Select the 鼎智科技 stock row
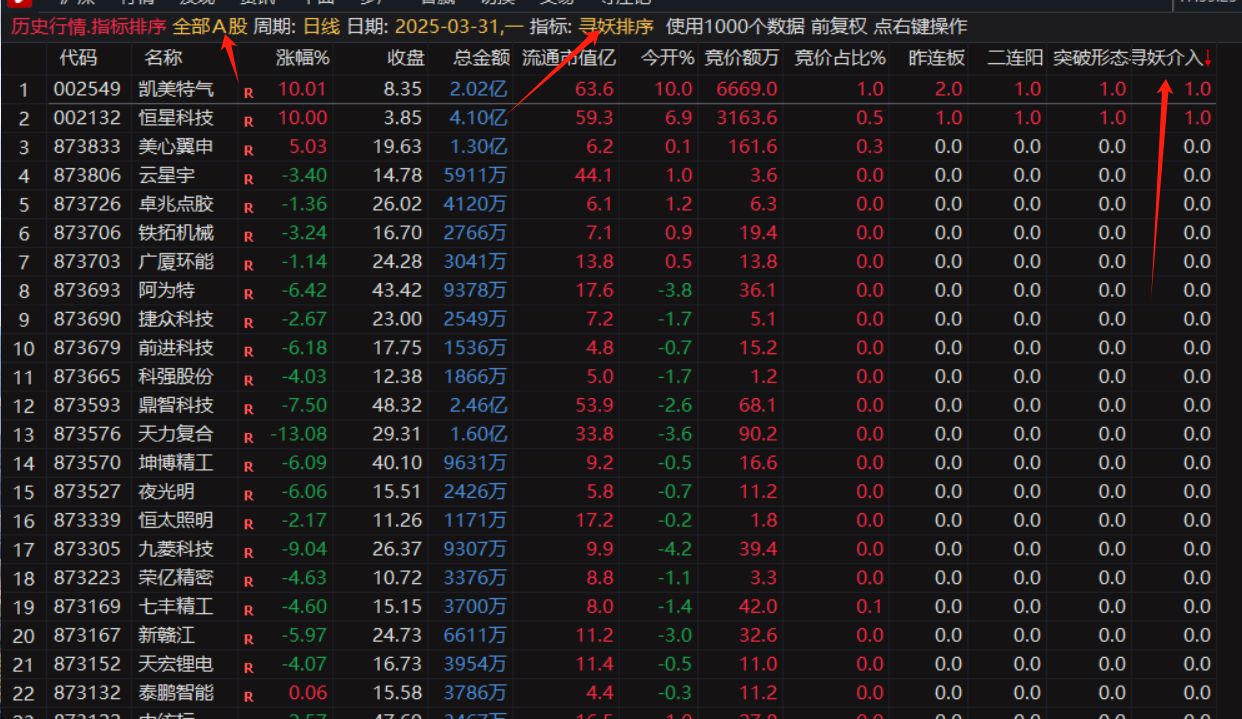1242x719 pixels. coord(176,405)
